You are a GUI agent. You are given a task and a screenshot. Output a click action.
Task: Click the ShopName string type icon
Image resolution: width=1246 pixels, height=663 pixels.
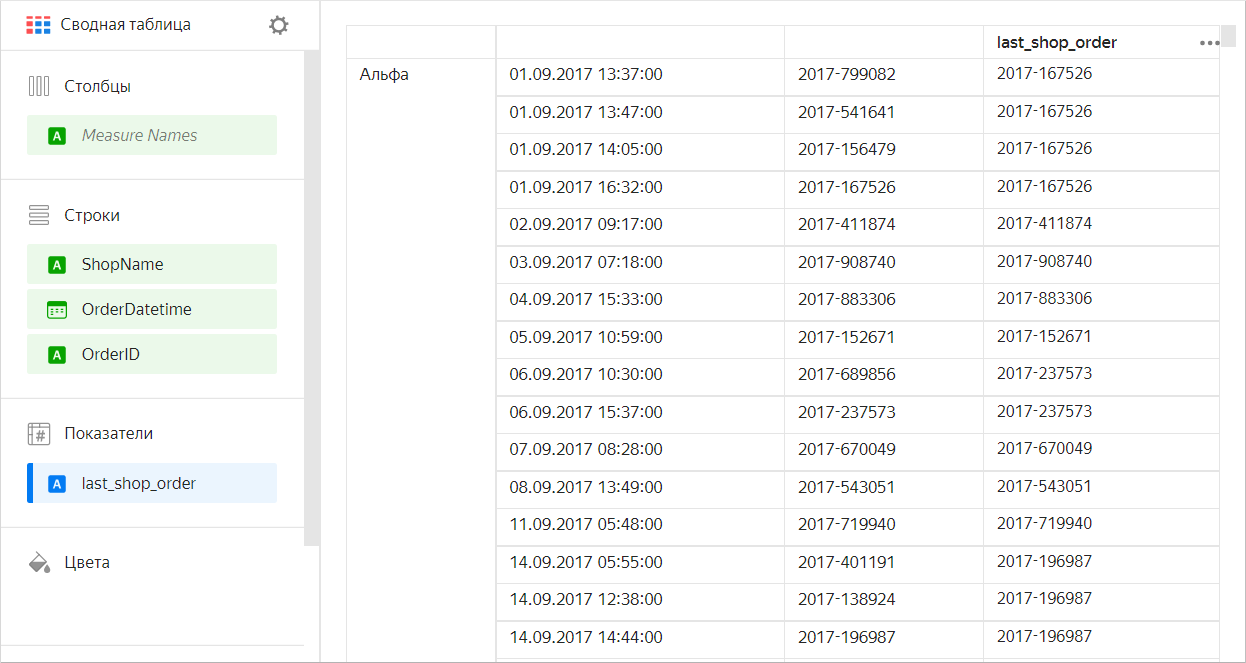click(57, 265)
